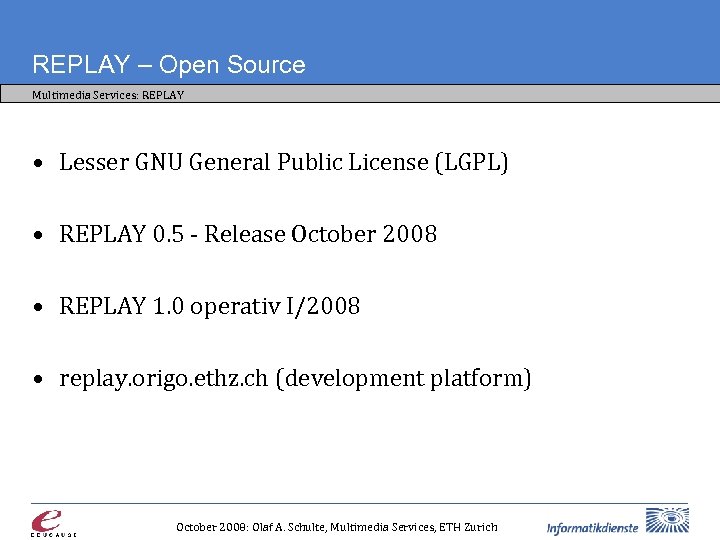The image size is (720, 540).
Task: Click the footer text 'October 2008: Olaf A. Schulte'
Action: click(251, 527)
